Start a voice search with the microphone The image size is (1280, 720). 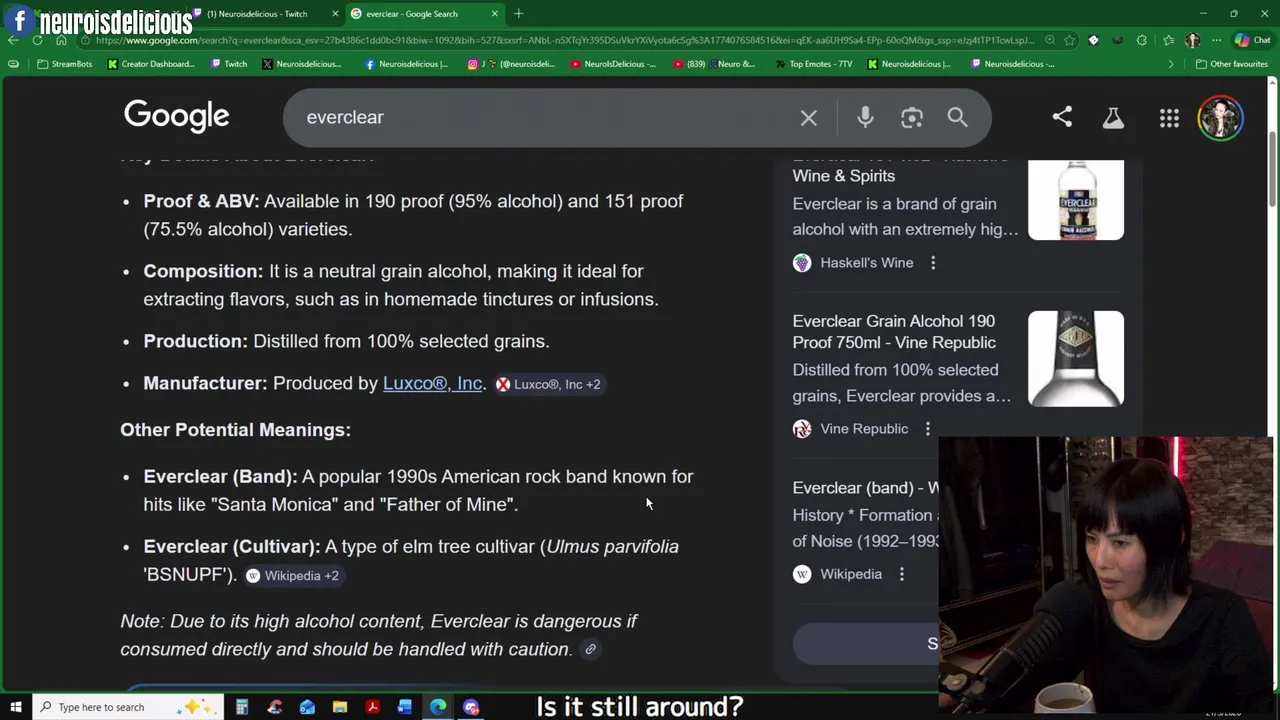tap(865, 118)
